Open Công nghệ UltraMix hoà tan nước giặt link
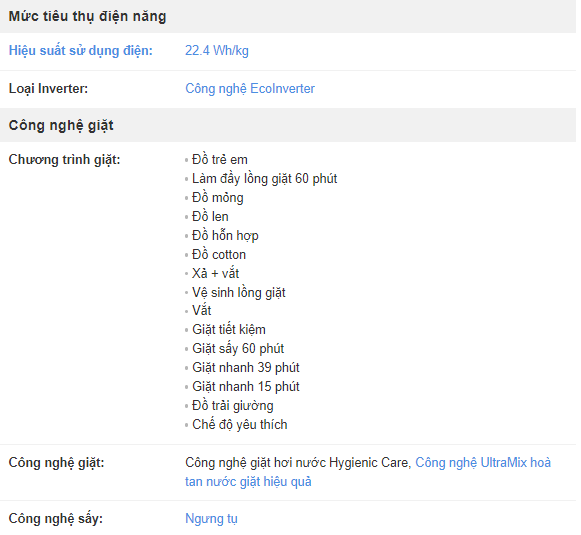Screen dimensions: 581x535 [x=368, y=472]
